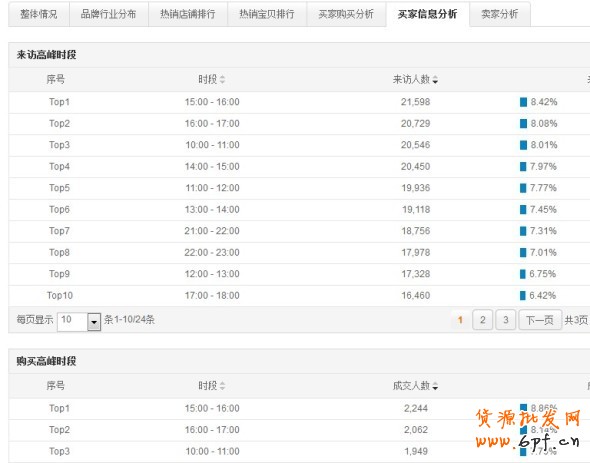Click the 6.42% bar in Top10 row
Image resolution: width=590 pixels, height=463 pixels.
(523, 295)
